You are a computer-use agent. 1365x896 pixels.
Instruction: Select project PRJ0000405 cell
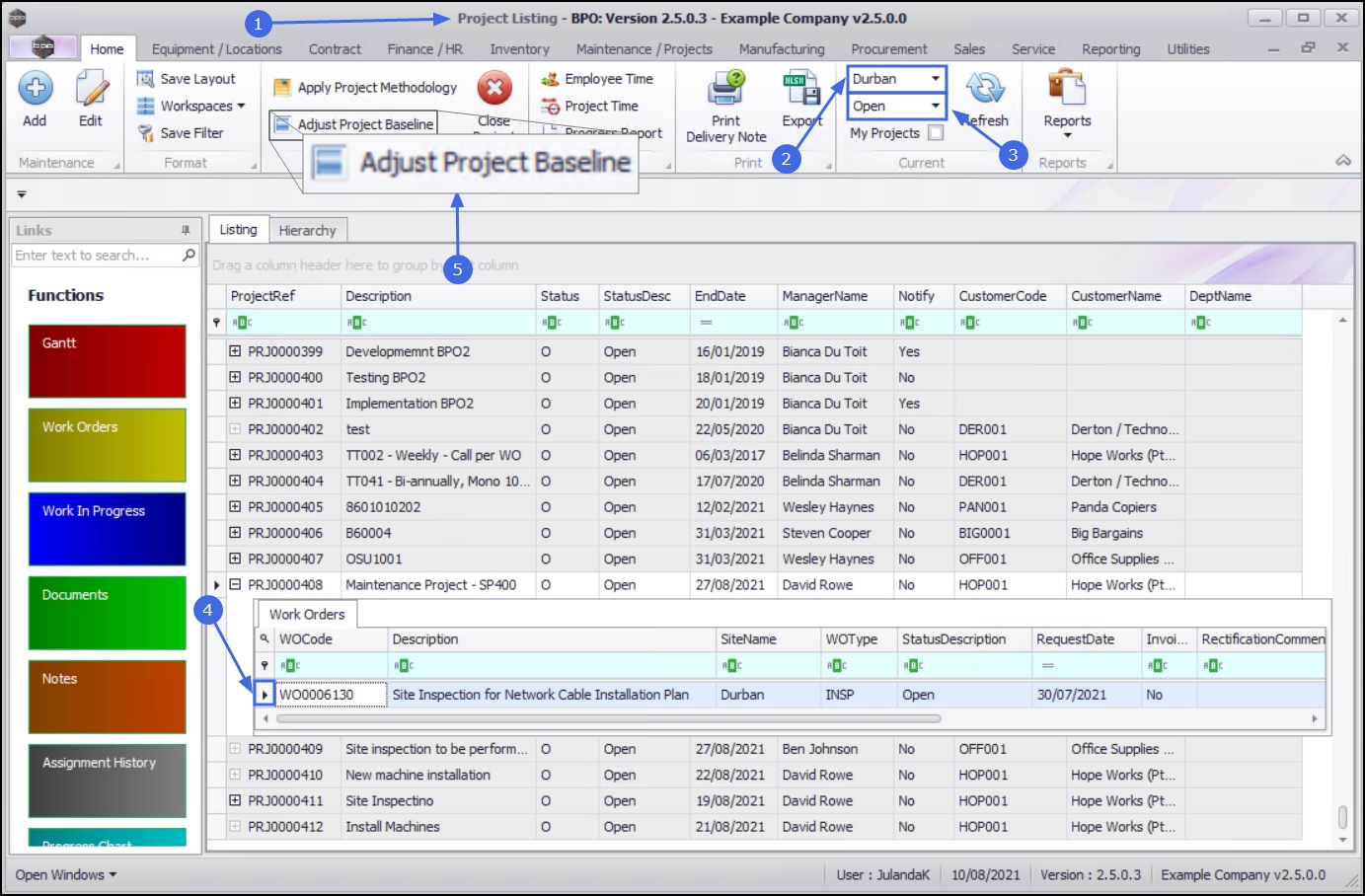click(285, 507)
